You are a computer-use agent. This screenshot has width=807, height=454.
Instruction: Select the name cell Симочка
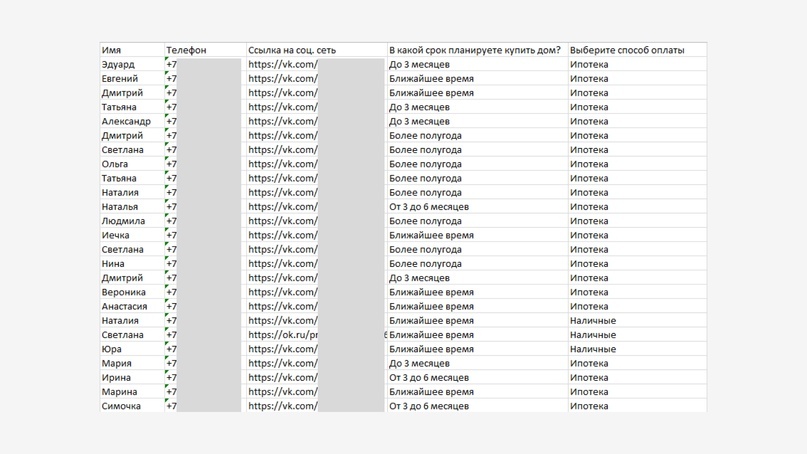pos(132,406)
